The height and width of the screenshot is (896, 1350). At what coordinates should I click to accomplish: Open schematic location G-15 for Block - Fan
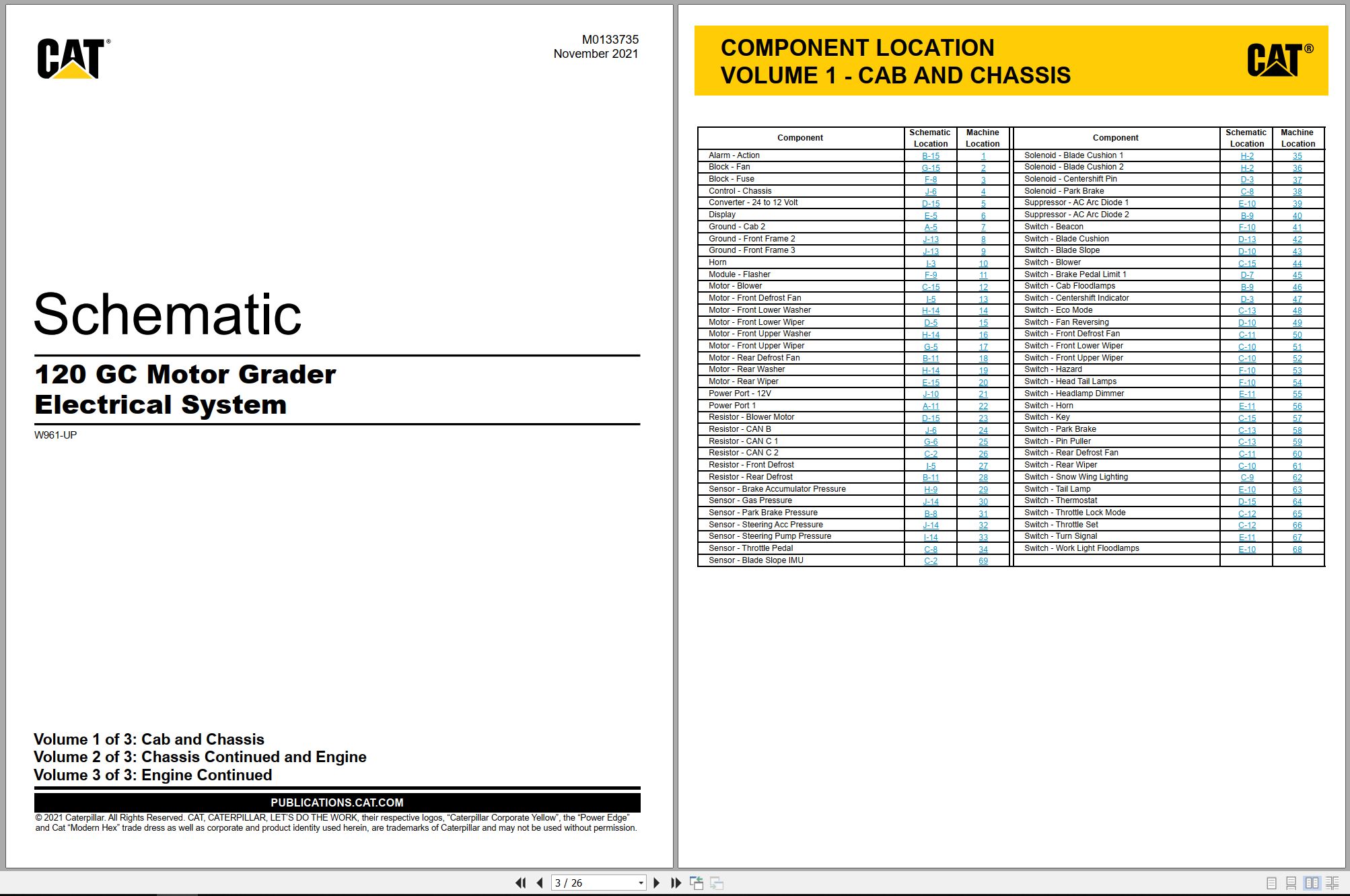tap(931, 168)
